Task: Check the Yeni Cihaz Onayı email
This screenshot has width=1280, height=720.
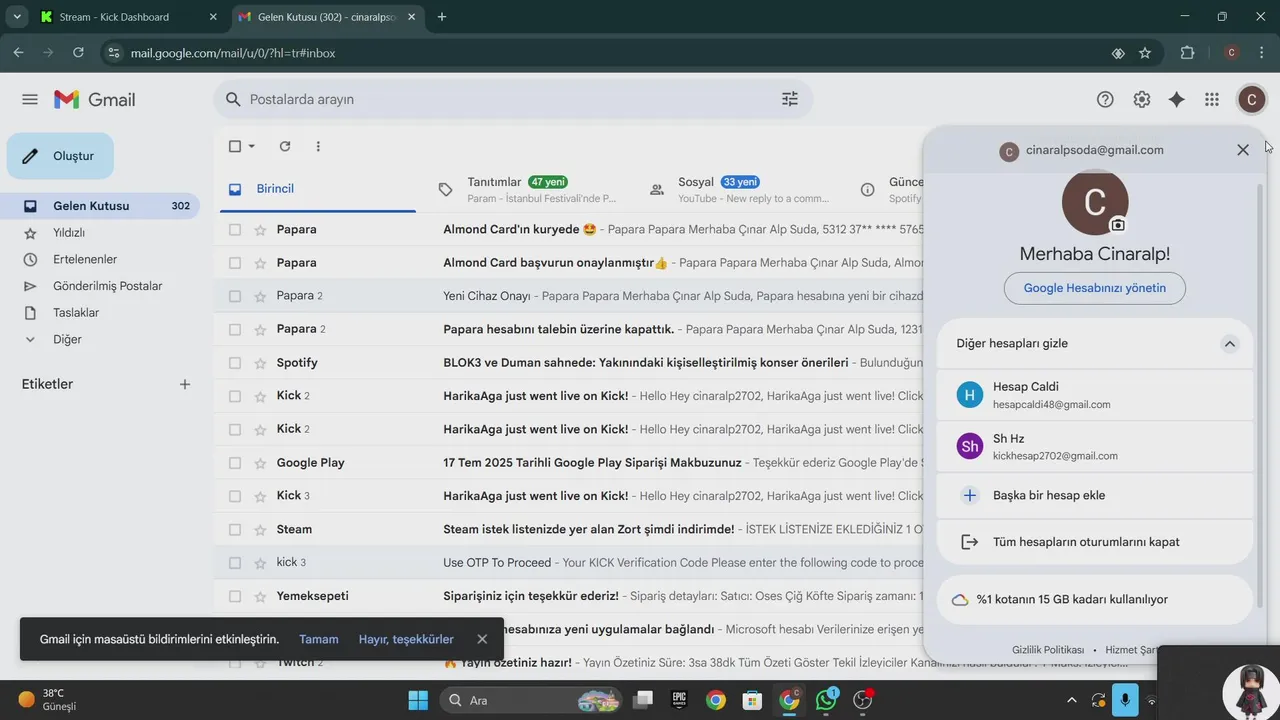Action: point(235,296)
